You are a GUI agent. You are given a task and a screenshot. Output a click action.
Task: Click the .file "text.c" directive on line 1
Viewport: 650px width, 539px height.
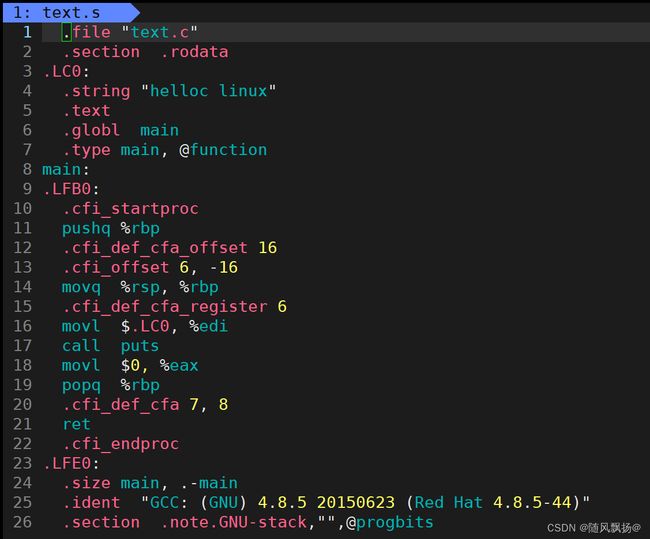pos(130,32)
